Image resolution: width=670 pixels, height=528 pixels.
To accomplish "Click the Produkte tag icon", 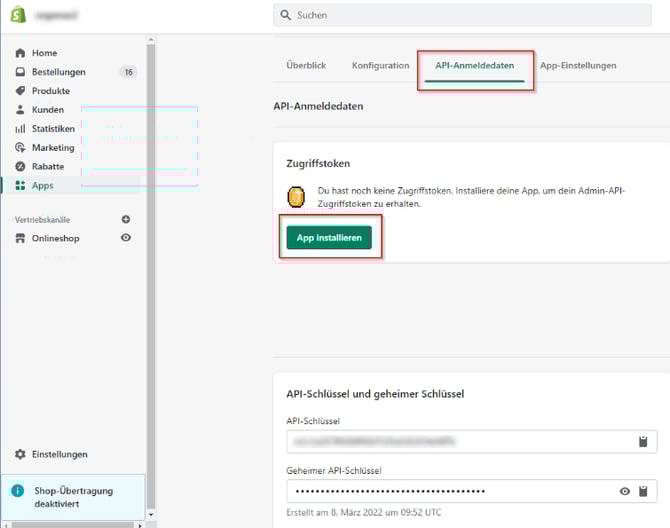I will tap(20, 91).
